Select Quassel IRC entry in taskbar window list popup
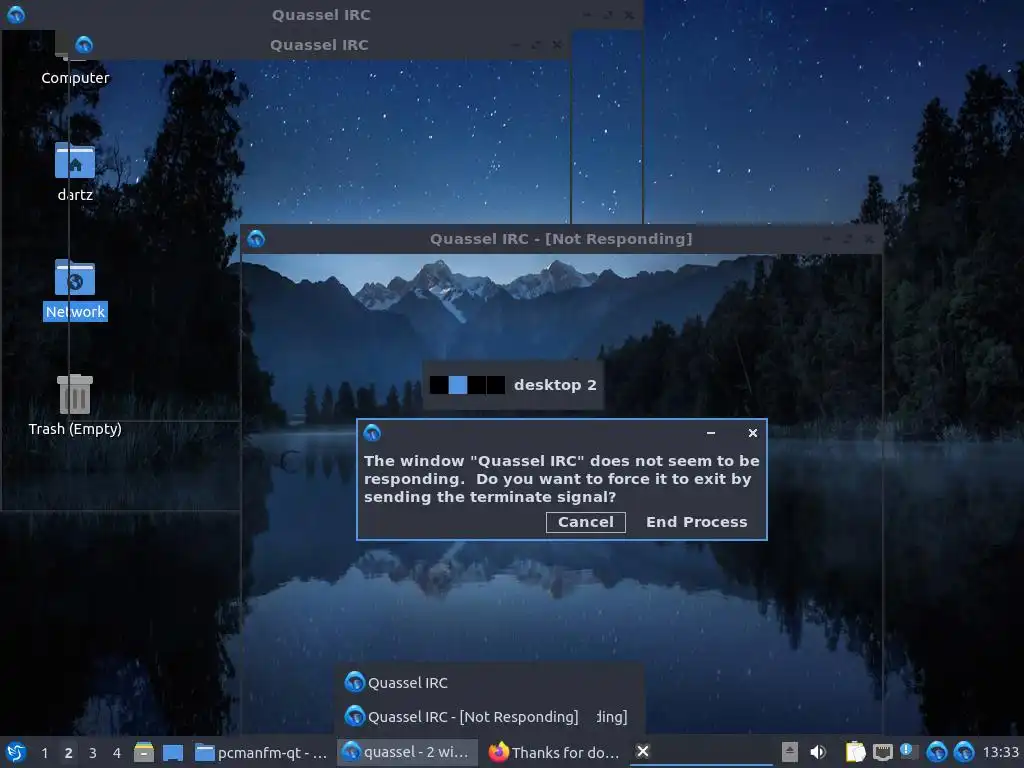Image resolution: width=1024 pixels, height=768 pixels. pyautogui.click(x=490, y=682)
